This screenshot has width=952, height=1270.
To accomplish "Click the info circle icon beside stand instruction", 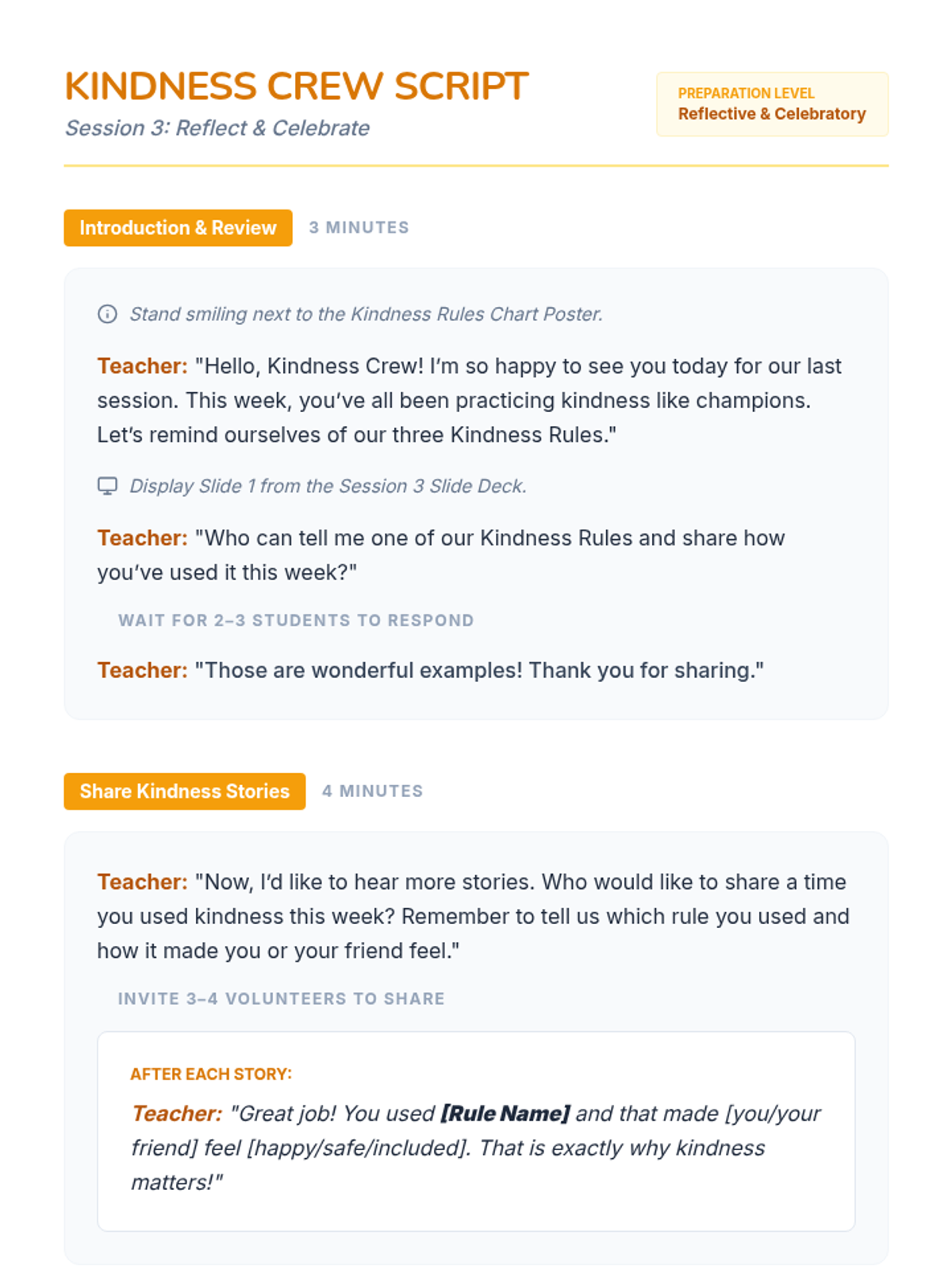I will [107, 314].
